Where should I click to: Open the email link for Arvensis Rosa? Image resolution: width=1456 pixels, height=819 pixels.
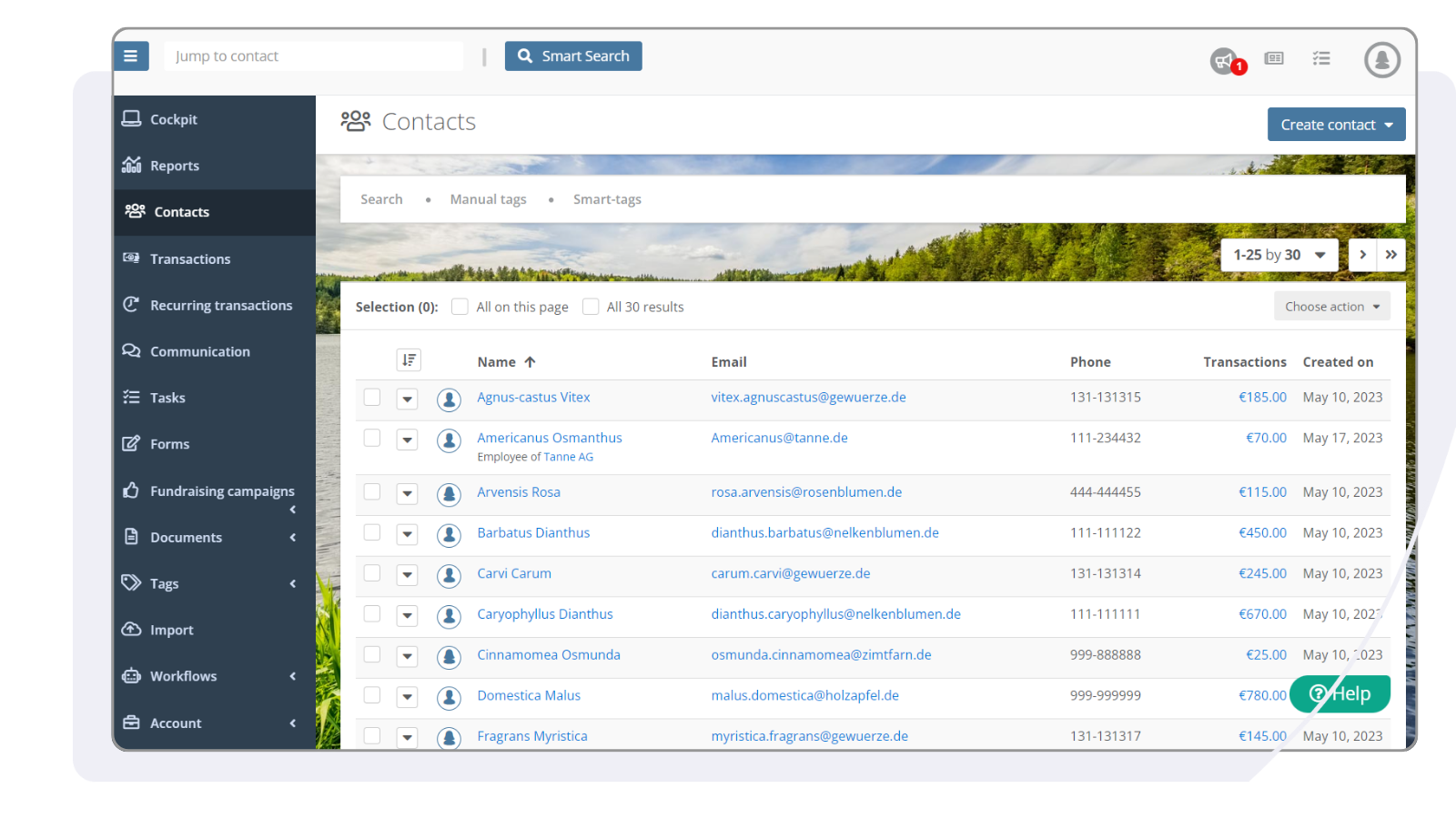tap(806, 491)
